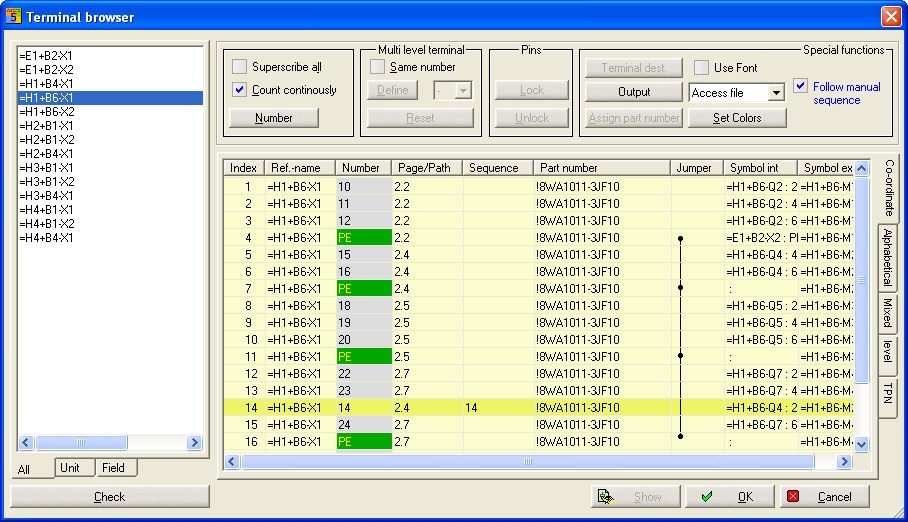Select =H2+B1-X1 in terminal list
The image size is (908, 522).
tap(110, 126)
